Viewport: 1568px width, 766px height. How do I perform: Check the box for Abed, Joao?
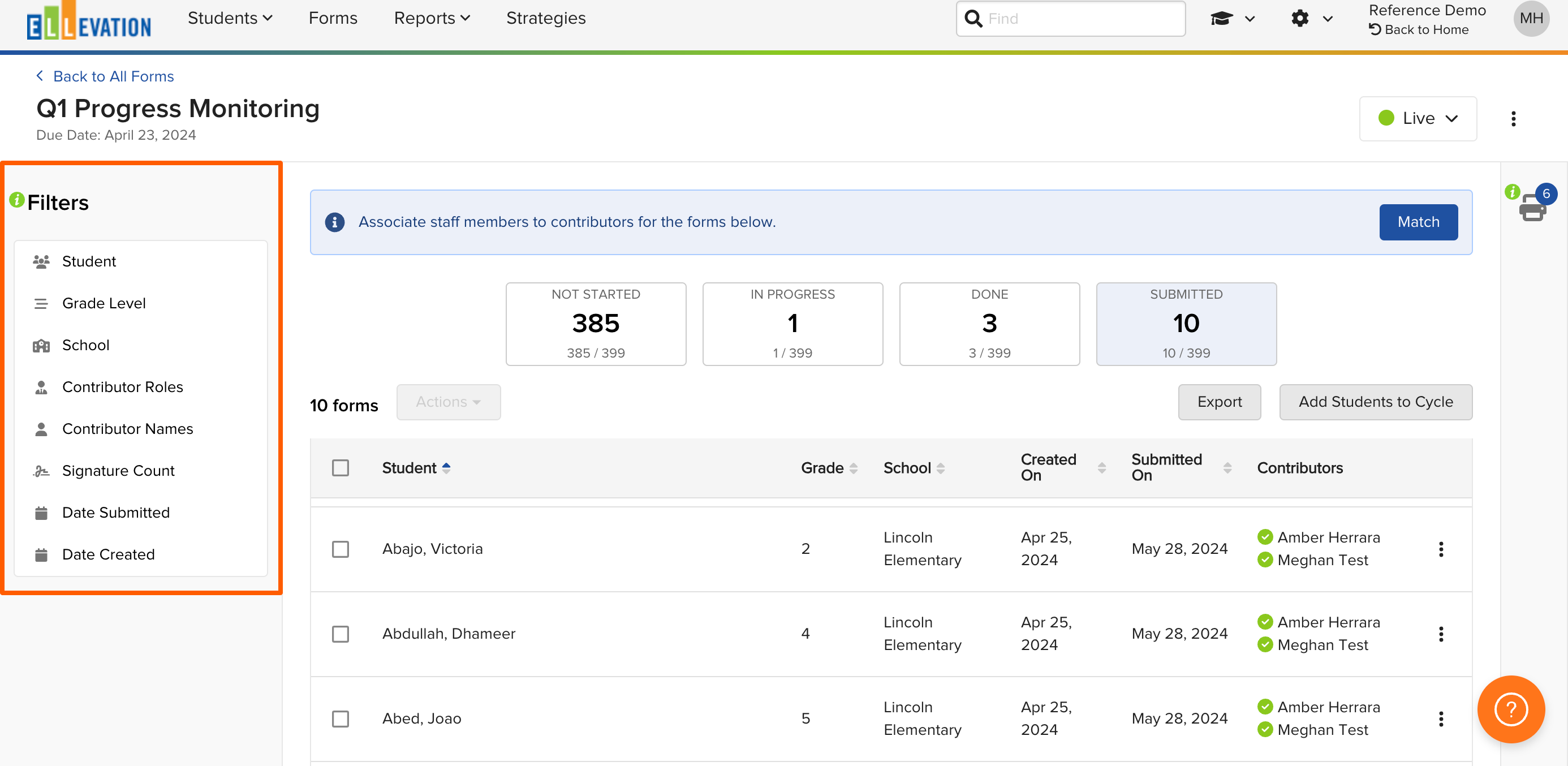341,719
